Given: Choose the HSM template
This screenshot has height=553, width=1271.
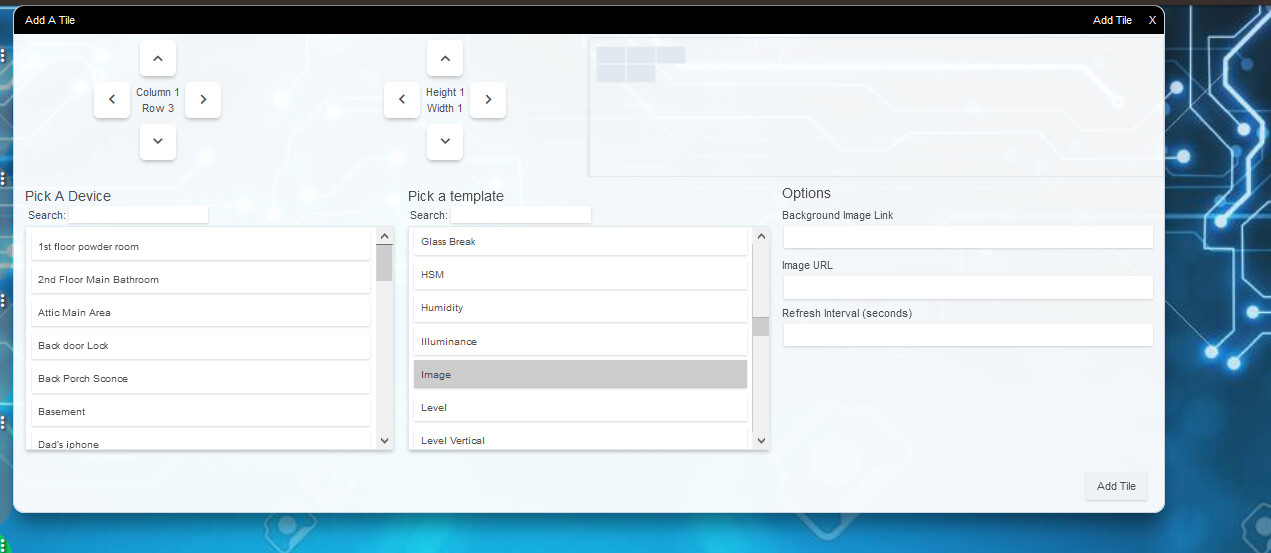Looking at the screenshot, I should 580,274.
